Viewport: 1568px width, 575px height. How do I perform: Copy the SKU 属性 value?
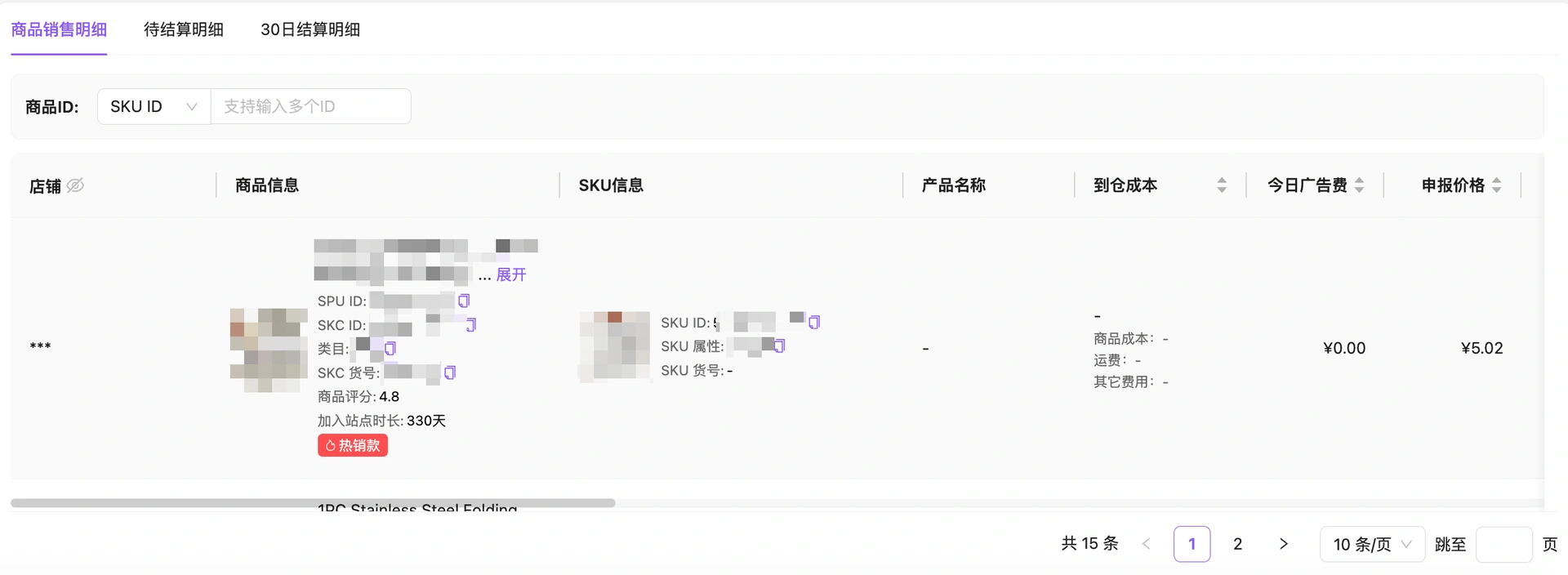click(x=779, y=346)
